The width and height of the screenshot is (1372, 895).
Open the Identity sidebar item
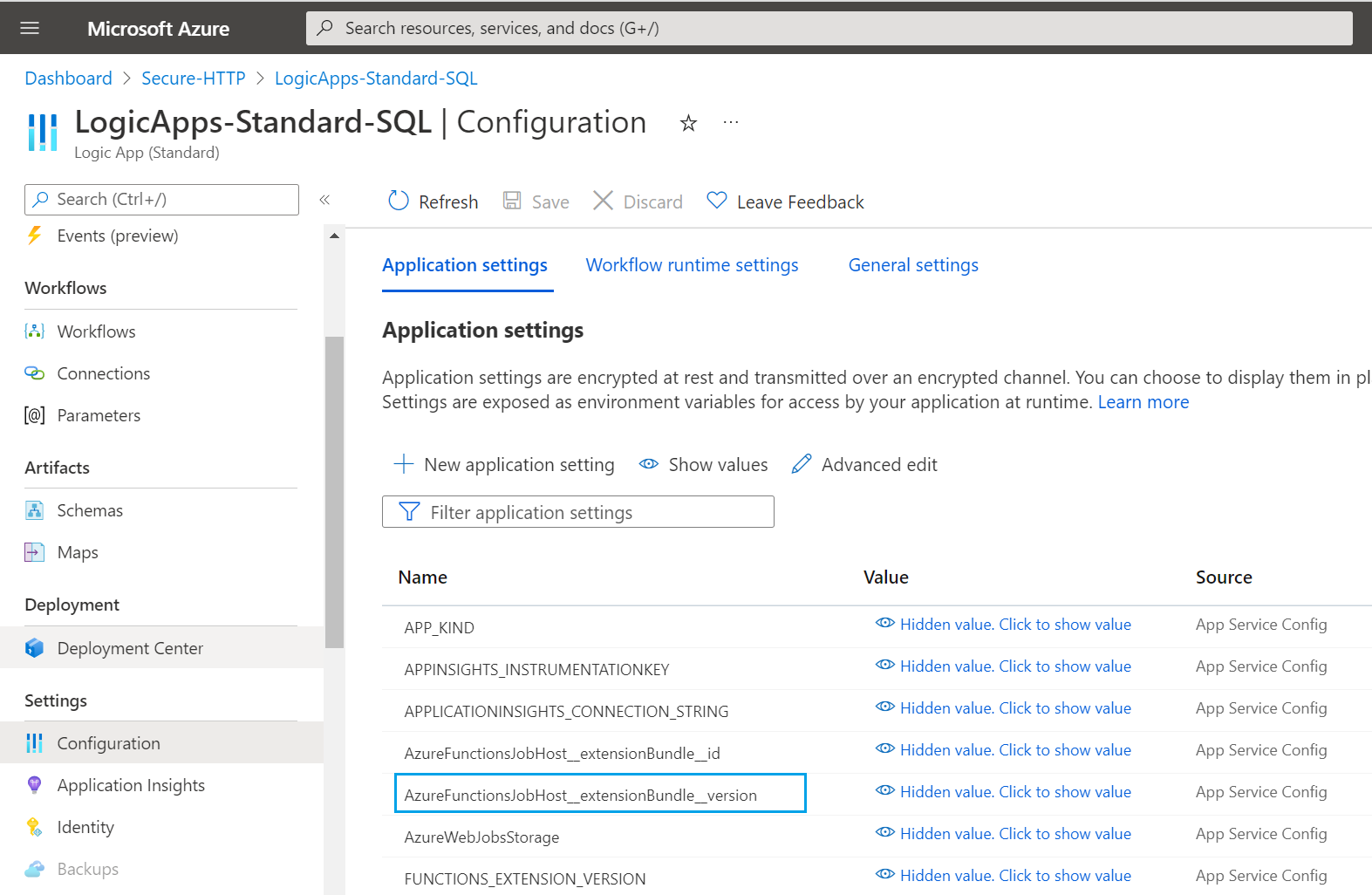click(85, 827)
